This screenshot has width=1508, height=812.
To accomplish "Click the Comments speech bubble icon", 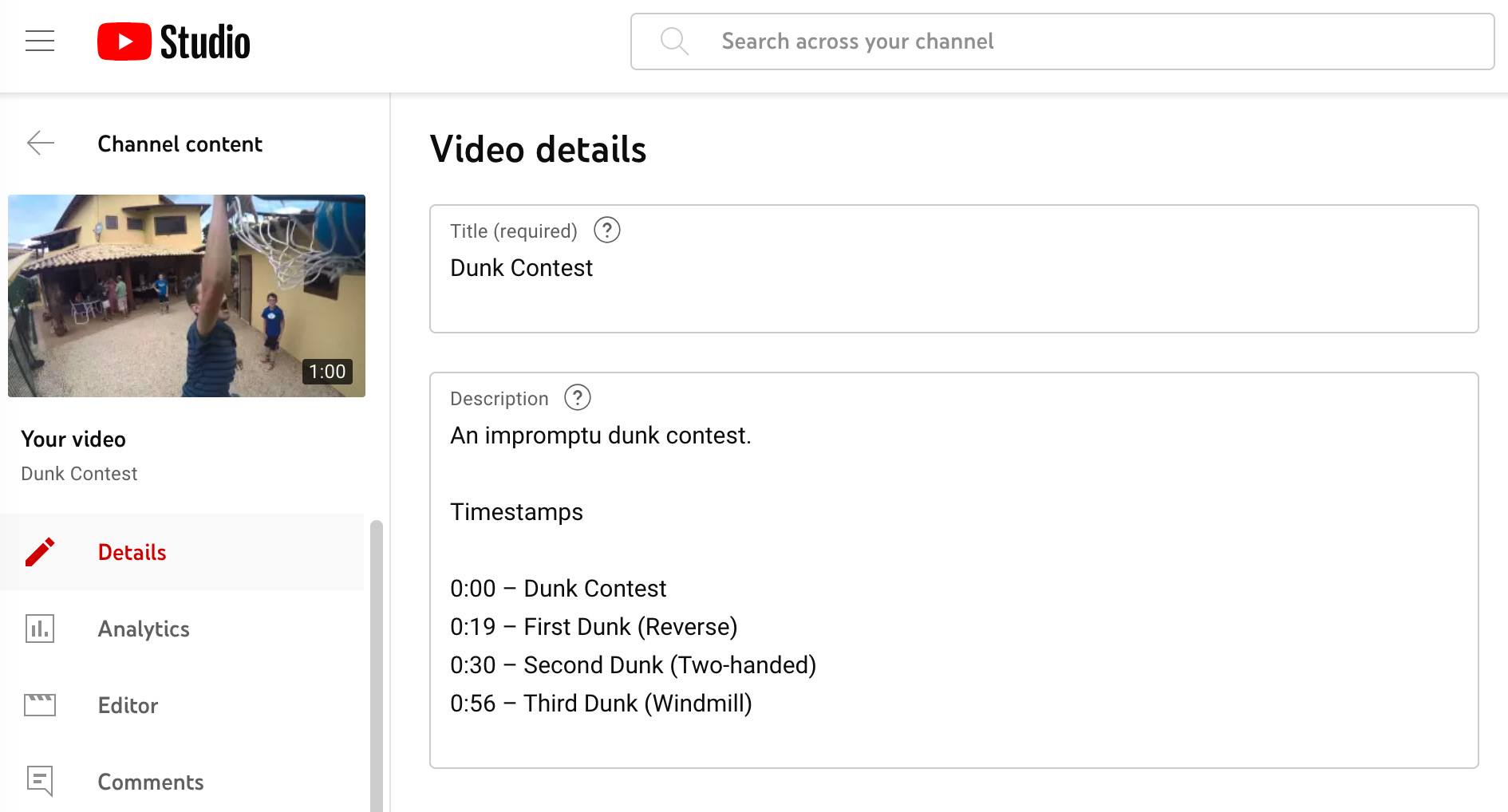I will click(x=40, y=781).
